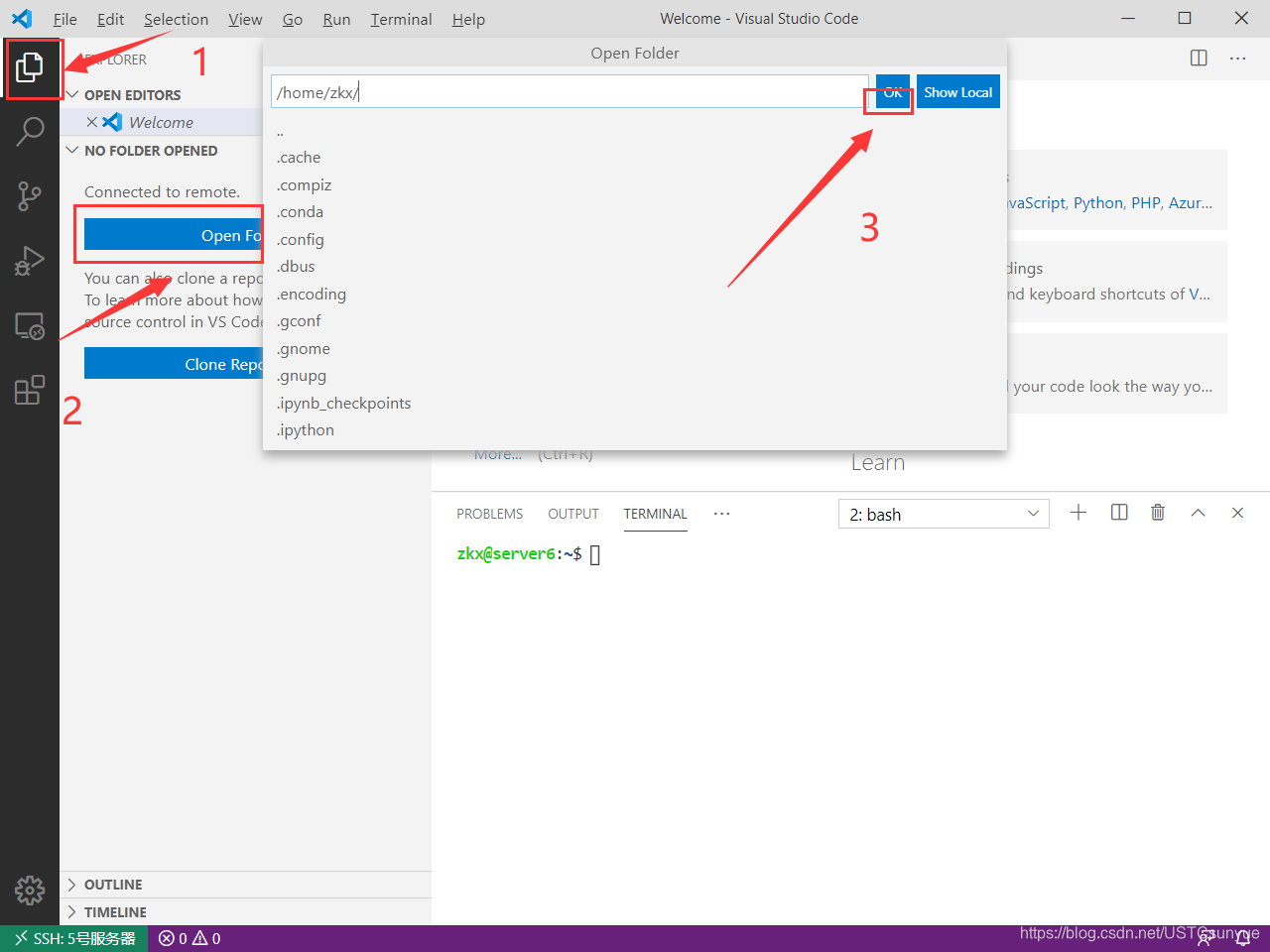The image size is (1270, 952).
Task: Open the Manage gear menu
Action: (x=30, y=890)
